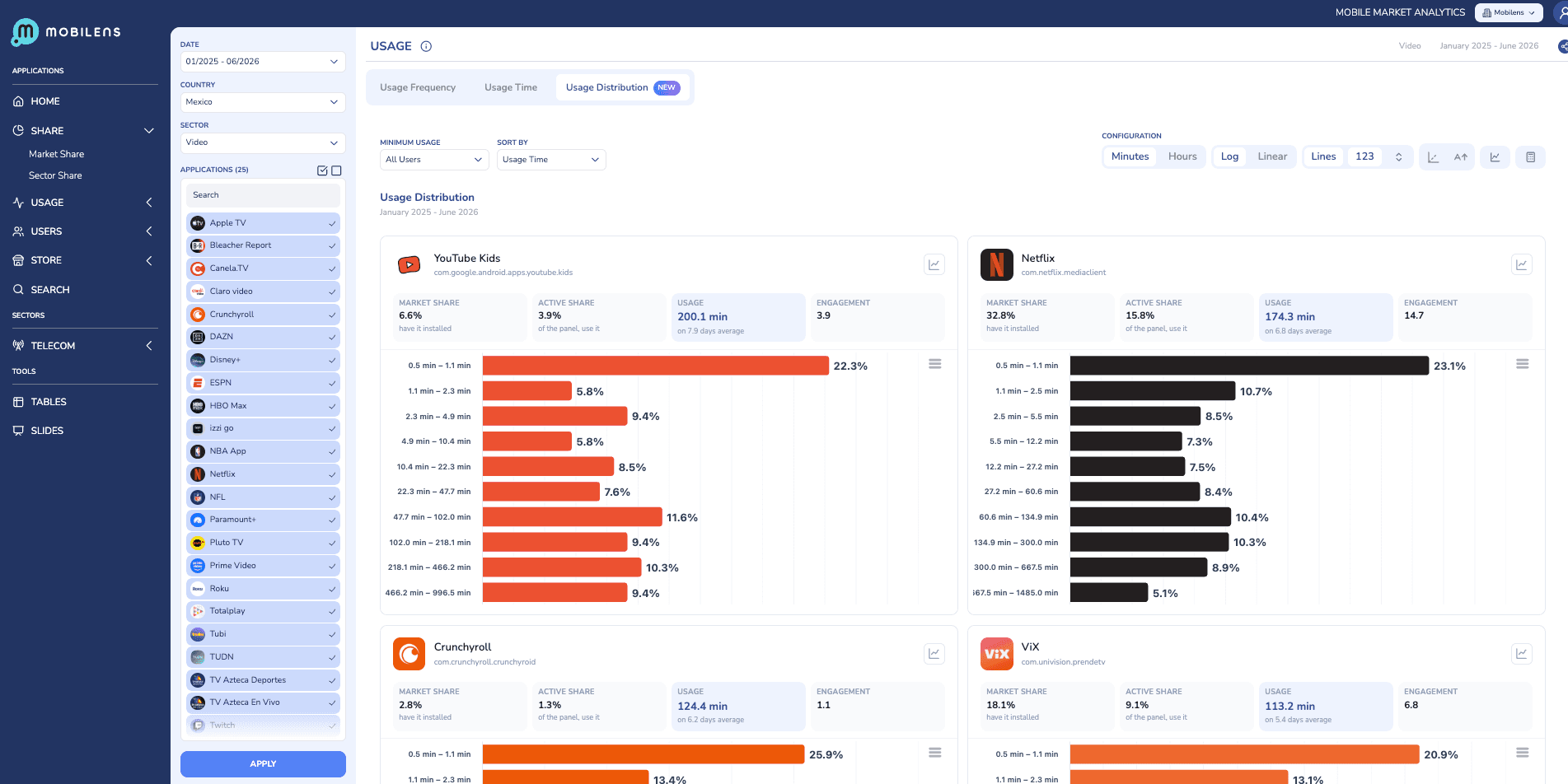Select the 123 value labels option
This screenshot has width=1568, height=784.
[x=1364, y=156]
